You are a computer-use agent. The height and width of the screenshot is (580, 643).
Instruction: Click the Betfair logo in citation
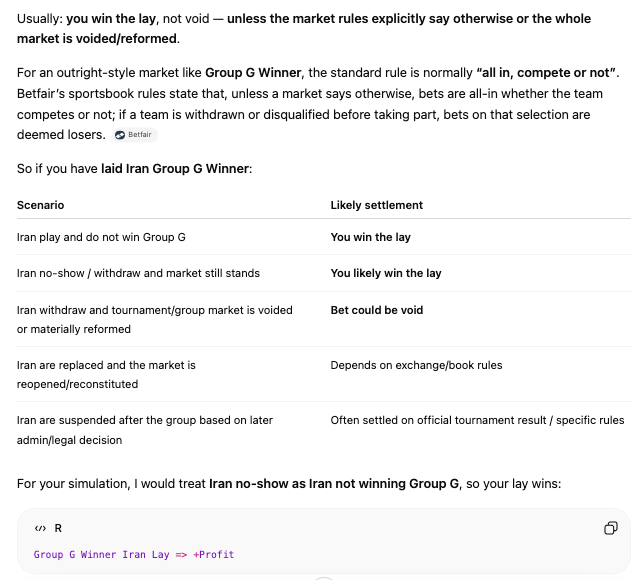120,135
